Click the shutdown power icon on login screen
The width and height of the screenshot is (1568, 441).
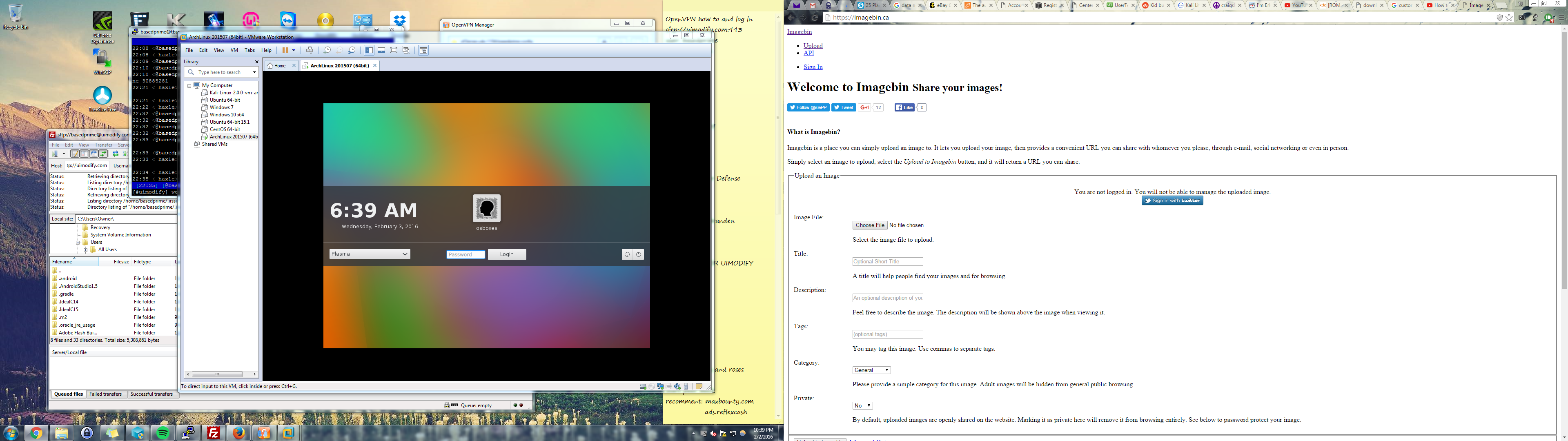pos(639,255)
